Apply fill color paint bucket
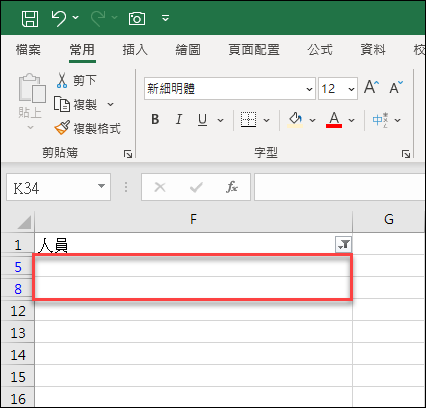Image resolution: width=426 pixels, height=408 pixels. point(295,120)
